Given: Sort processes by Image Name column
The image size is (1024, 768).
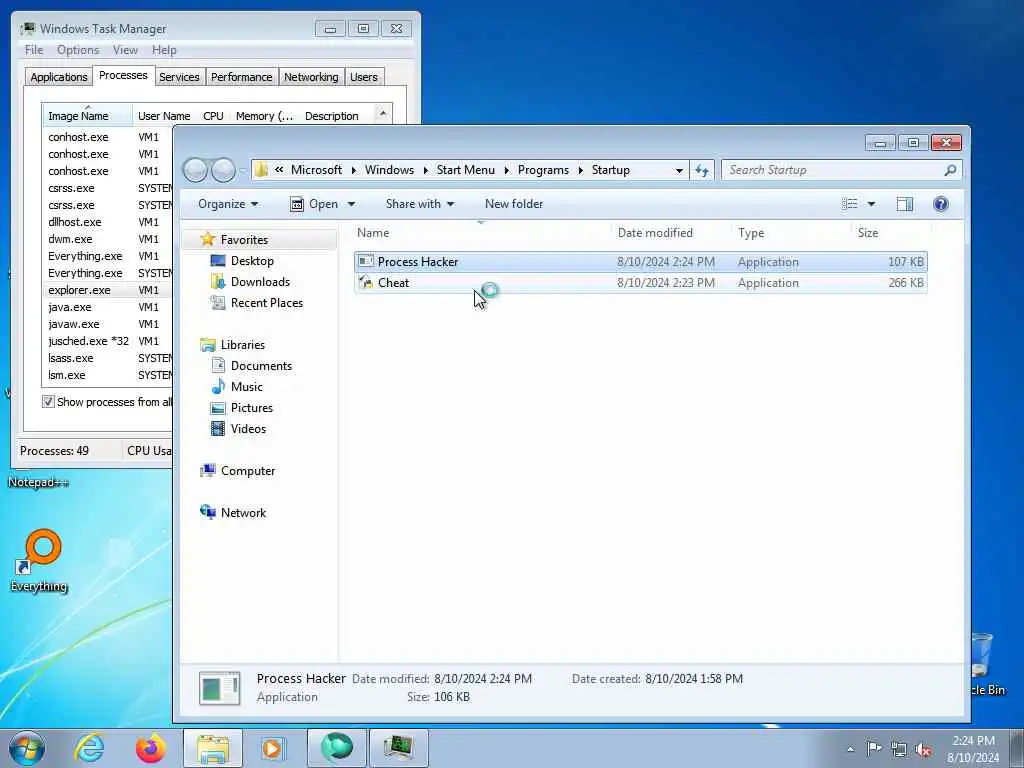Looking at the screenshot, I should [88, 116].
